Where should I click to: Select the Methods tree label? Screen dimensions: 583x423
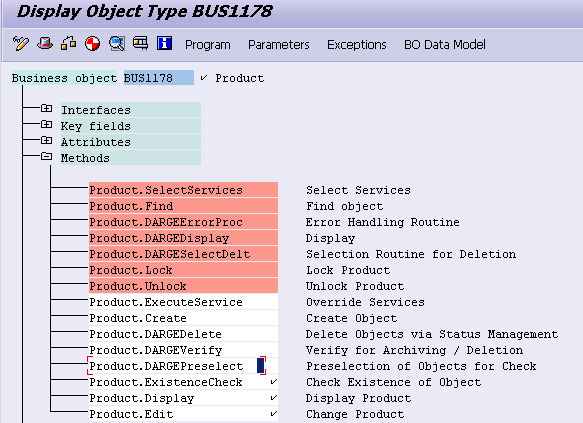click(x=131, y=158)
